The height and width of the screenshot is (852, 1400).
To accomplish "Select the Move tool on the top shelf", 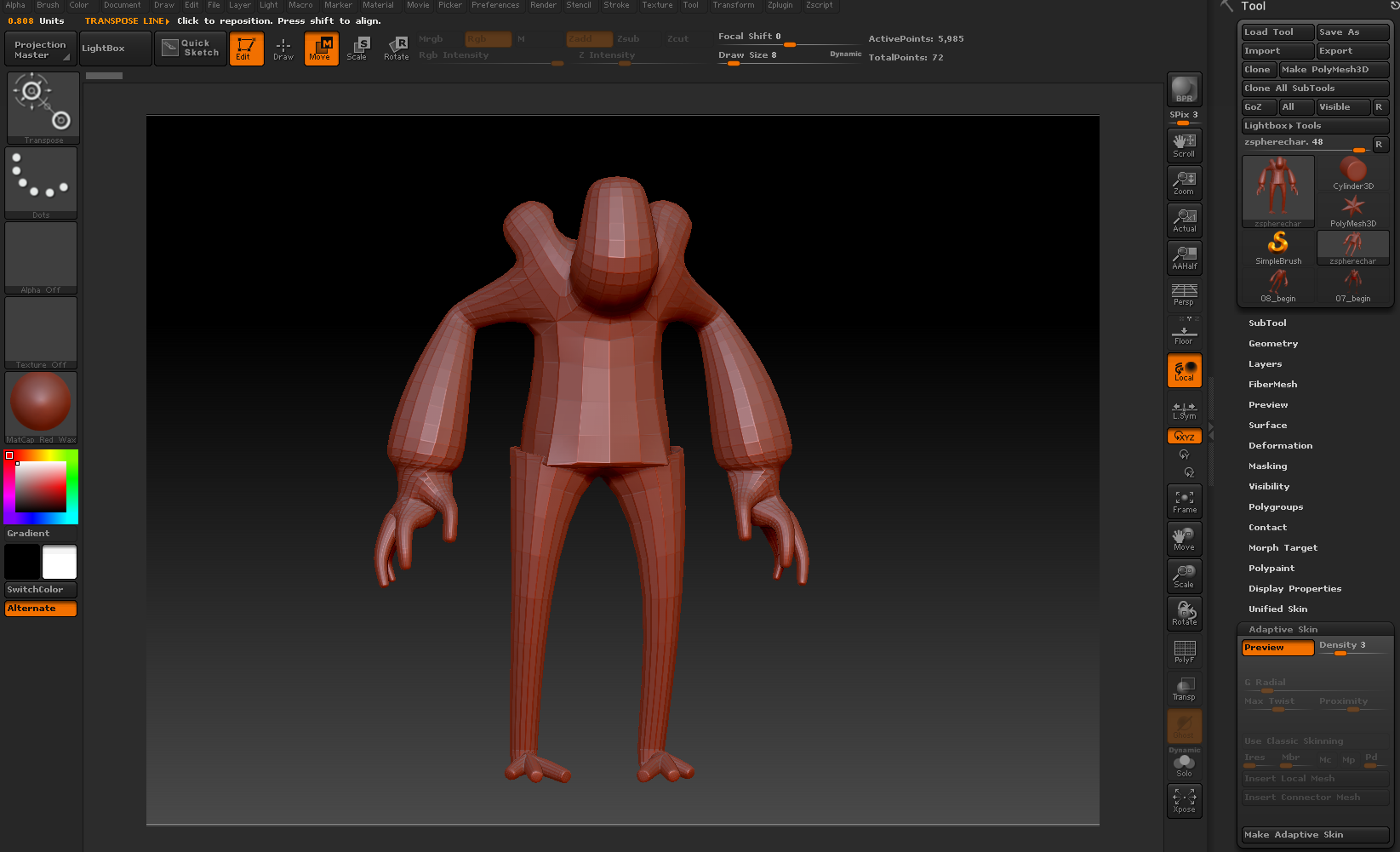I will (321, 49).
